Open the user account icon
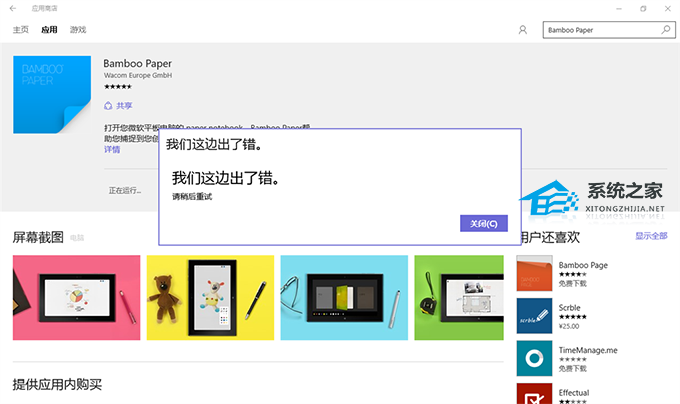Viewport: 680px width, 404px height. pyautogui.click(x=523, y=30)
